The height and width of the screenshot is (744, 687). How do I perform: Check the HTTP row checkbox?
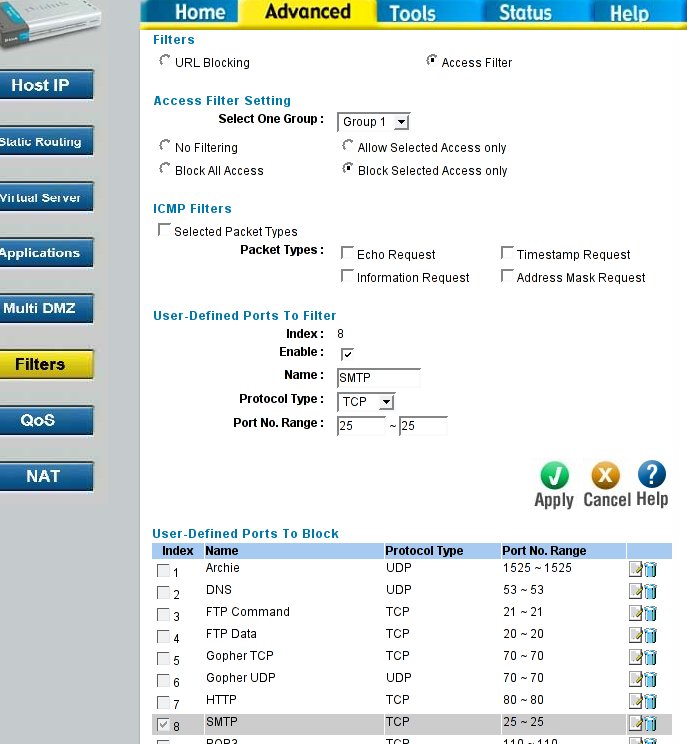click(163, 702)
